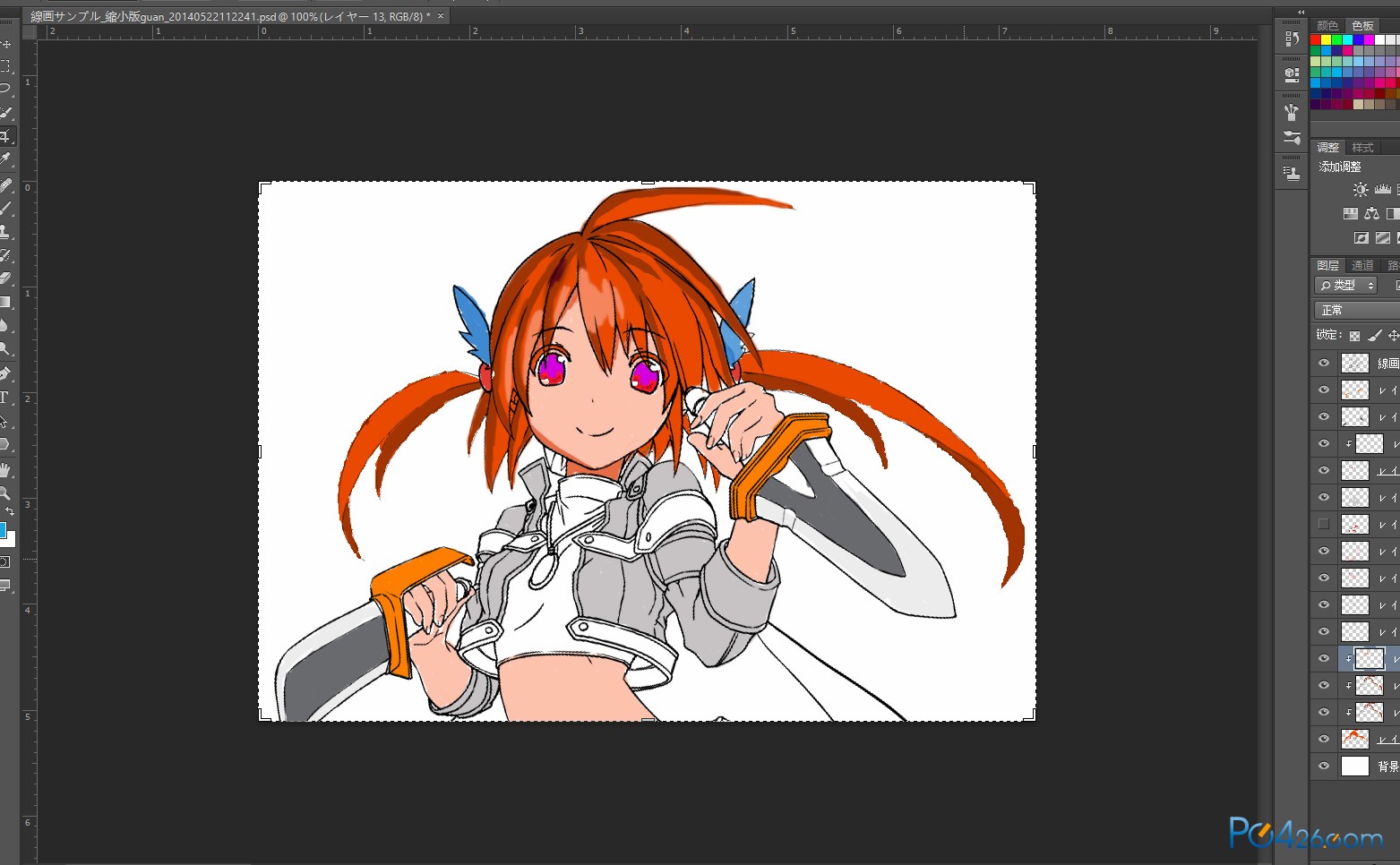Toggle Quick Mask mode
Screen dimensions: 1400x865
(x=4, y=562)
